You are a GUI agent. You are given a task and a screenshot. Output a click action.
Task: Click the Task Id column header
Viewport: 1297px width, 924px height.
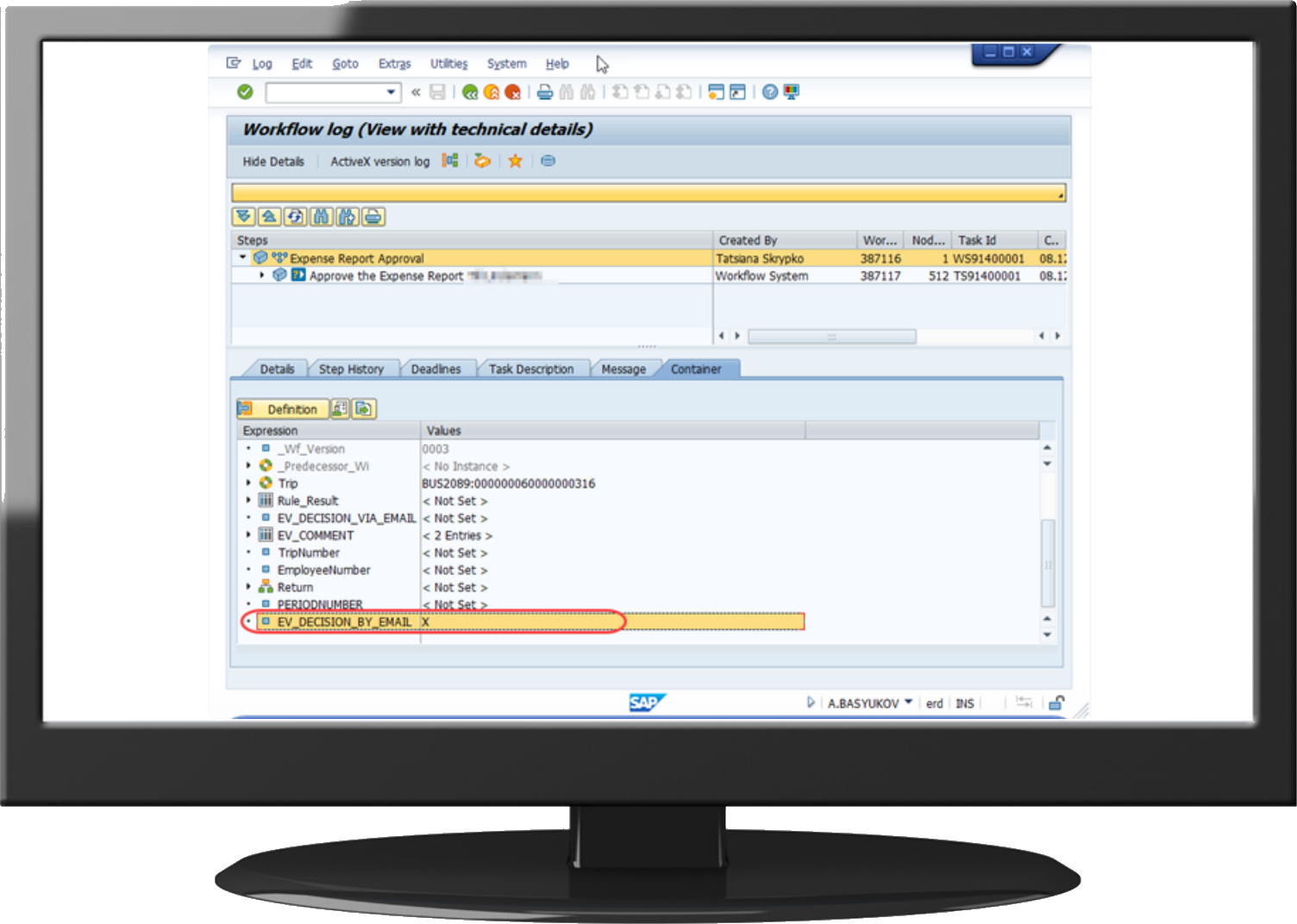993,240
